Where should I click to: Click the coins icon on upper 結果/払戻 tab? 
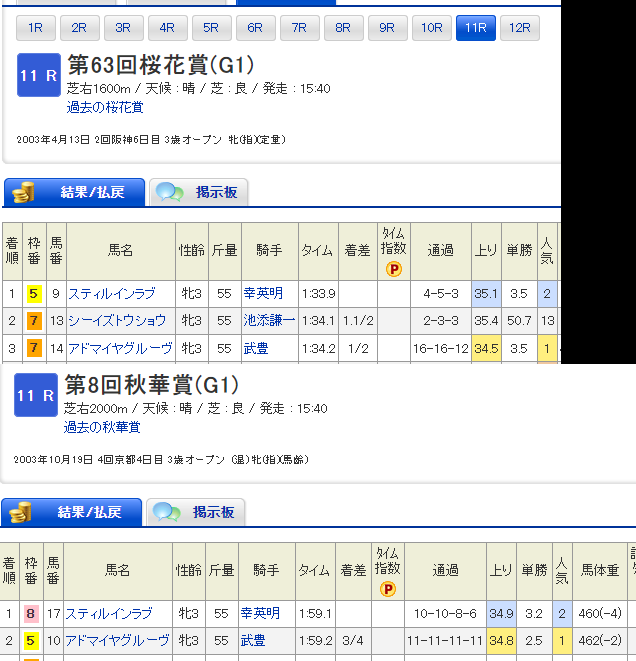22,192
